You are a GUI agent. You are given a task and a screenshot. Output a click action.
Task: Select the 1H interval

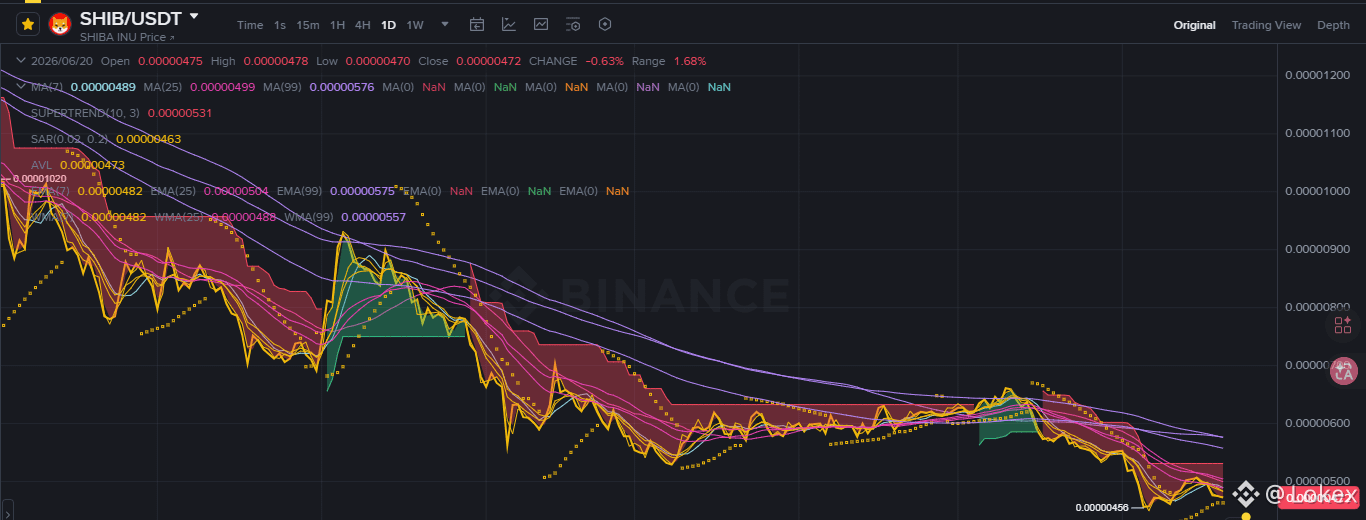click(x=337, y=25)
